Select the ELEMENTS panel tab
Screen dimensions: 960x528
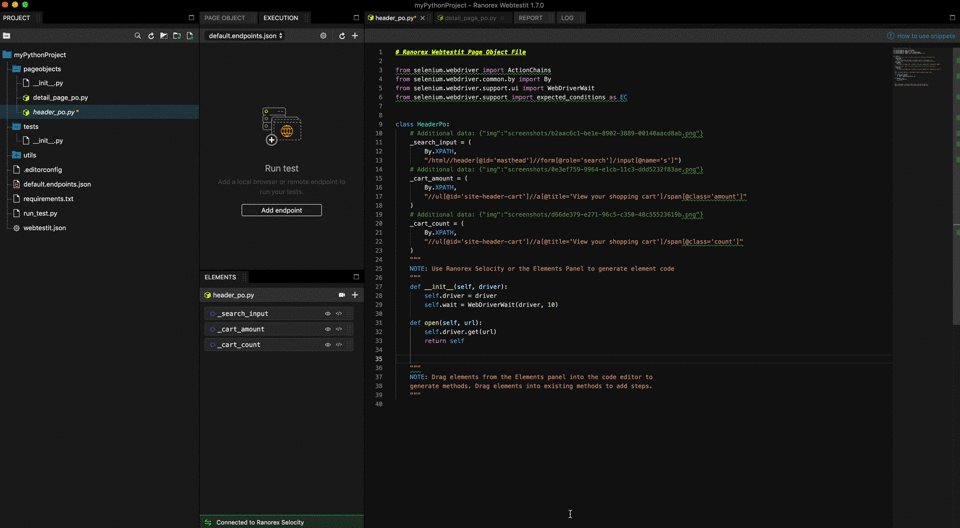[220, 277]
